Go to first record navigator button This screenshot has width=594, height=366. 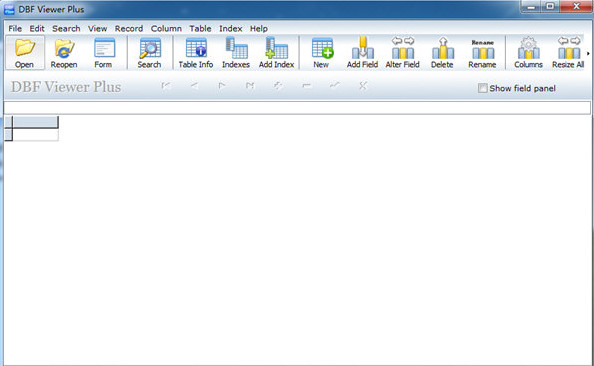[x=166, y=86]
